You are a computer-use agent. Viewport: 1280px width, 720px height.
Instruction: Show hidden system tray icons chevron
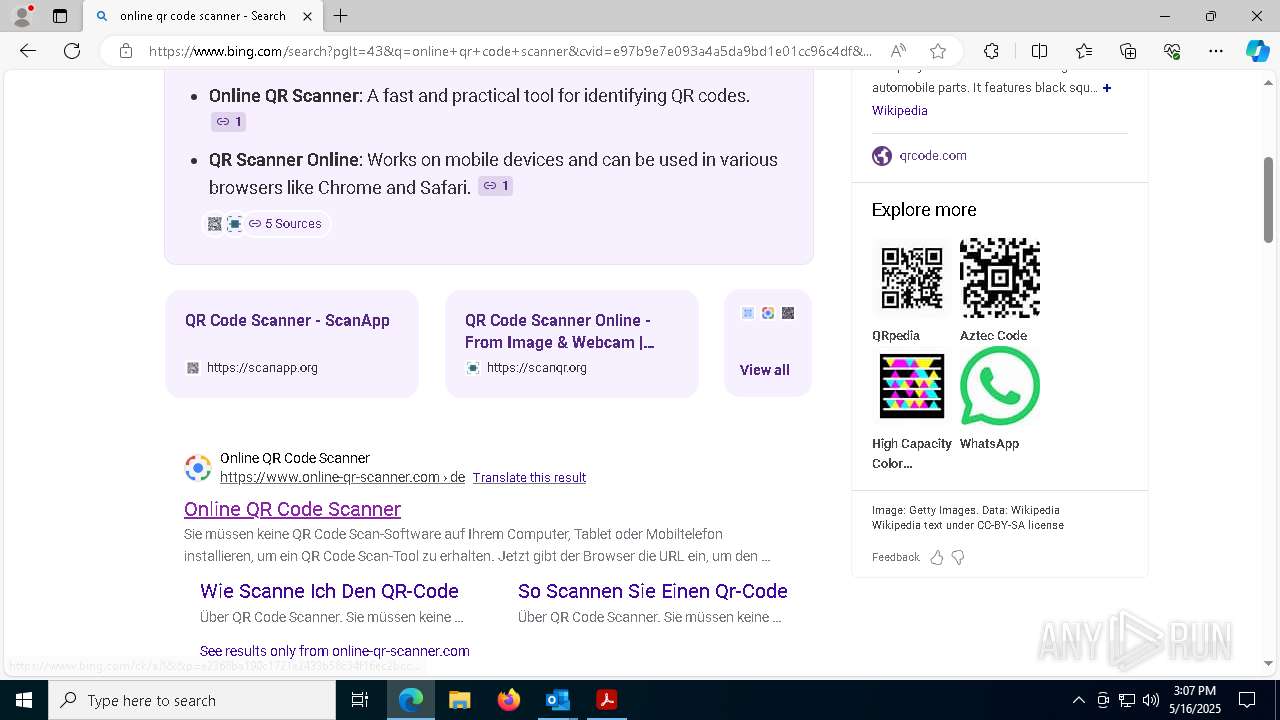(1078, 700)
